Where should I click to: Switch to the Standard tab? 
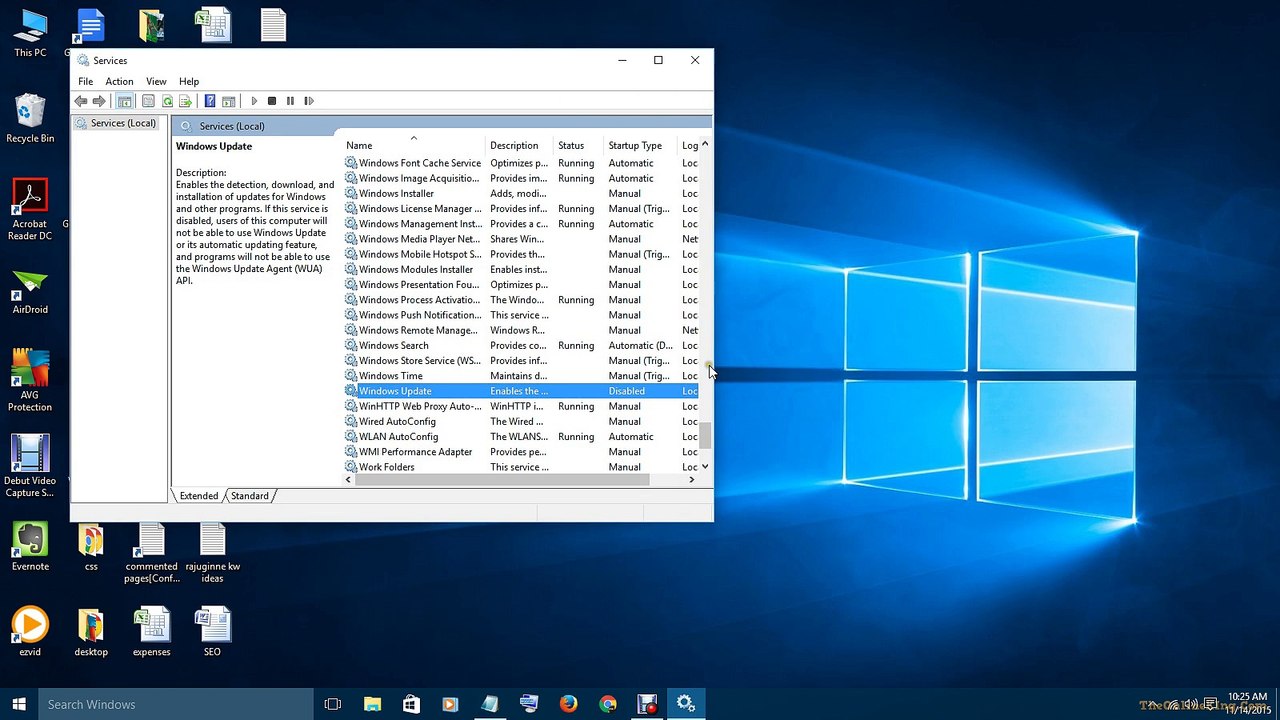click(249, 496)
